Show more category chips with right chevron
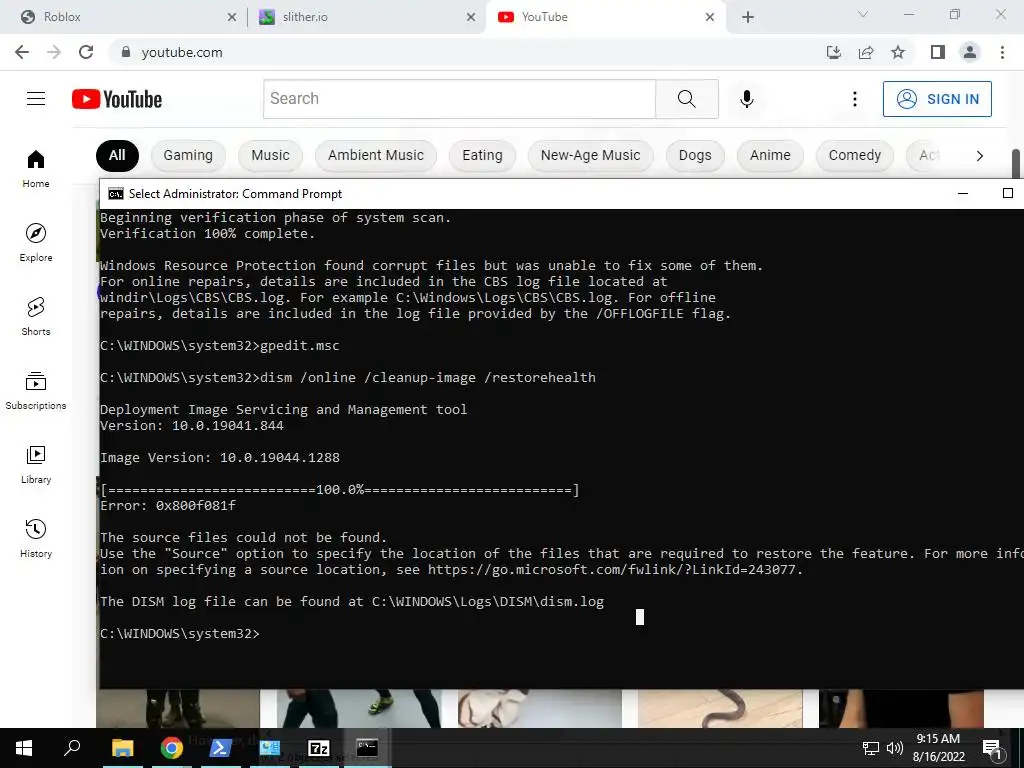 tap(979, 155)
